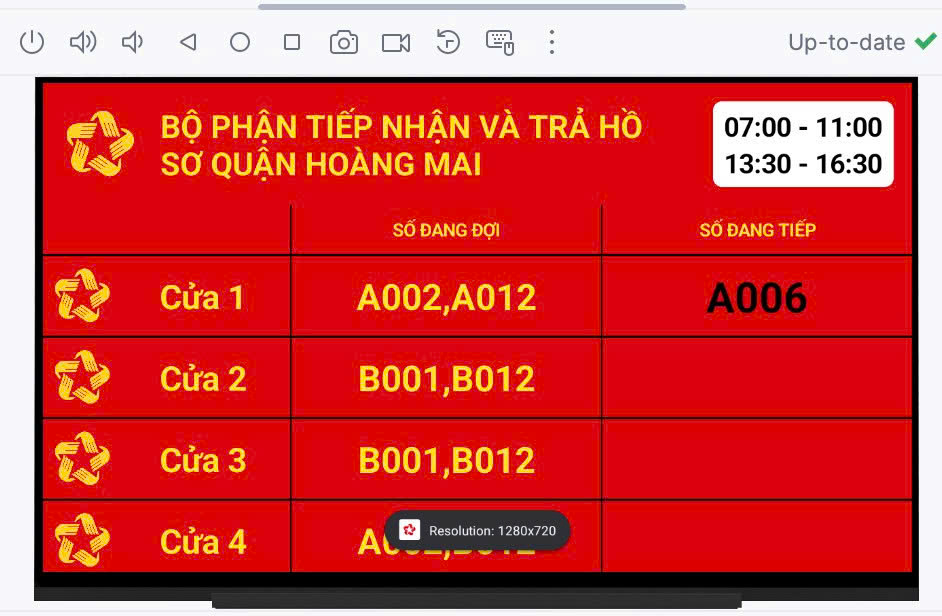Click the Up-to-date status indicator

862,42
